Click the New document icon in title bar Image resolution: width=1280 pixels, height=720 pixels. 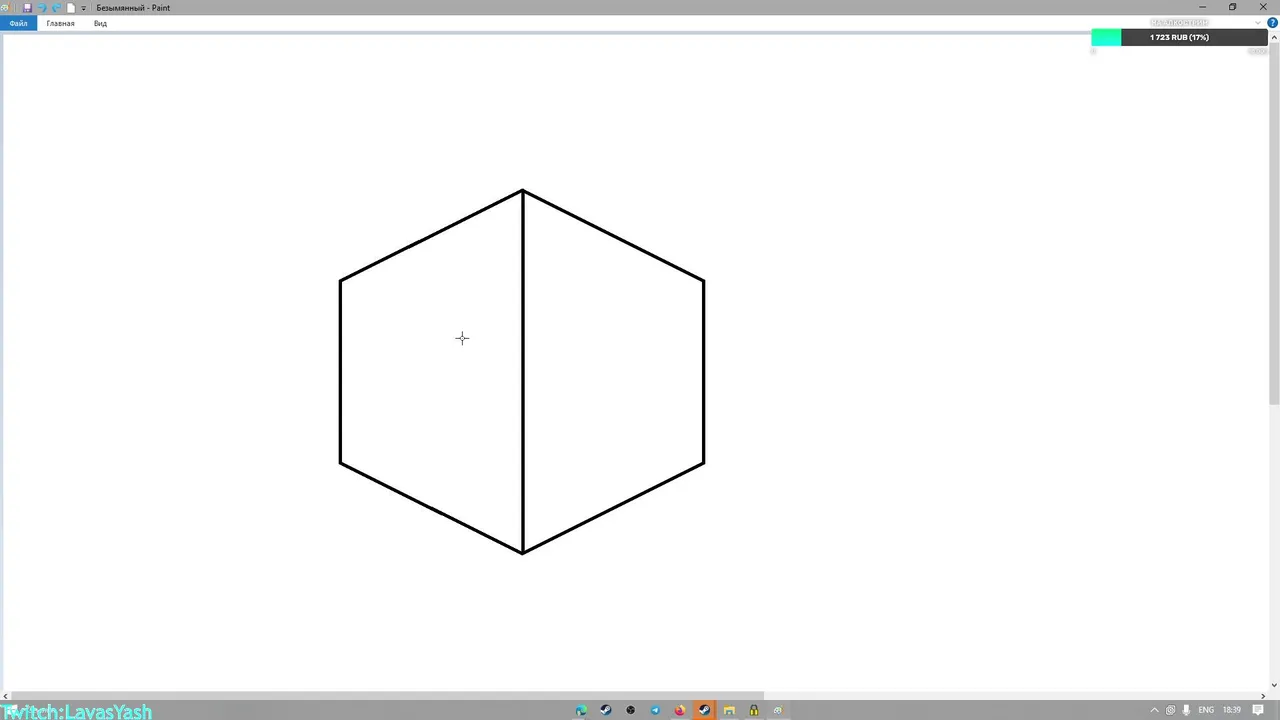coord(71,7)
